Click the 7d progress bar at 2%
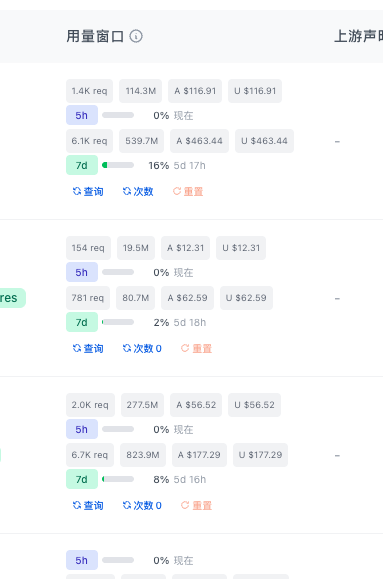This screenshot has width=383, height=579. [x=118, y=322]
